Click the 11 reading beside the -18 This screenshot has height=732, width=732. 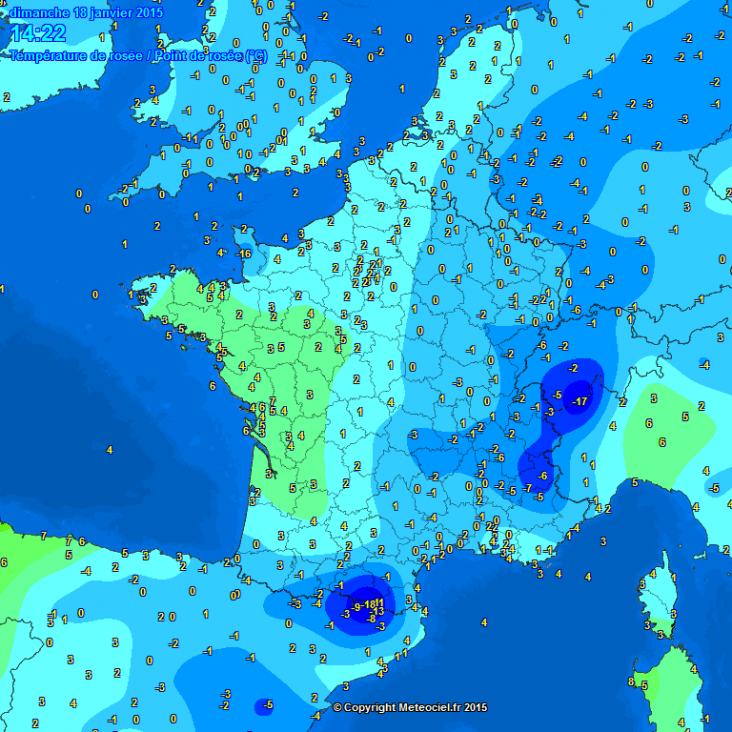click(381, 603)
